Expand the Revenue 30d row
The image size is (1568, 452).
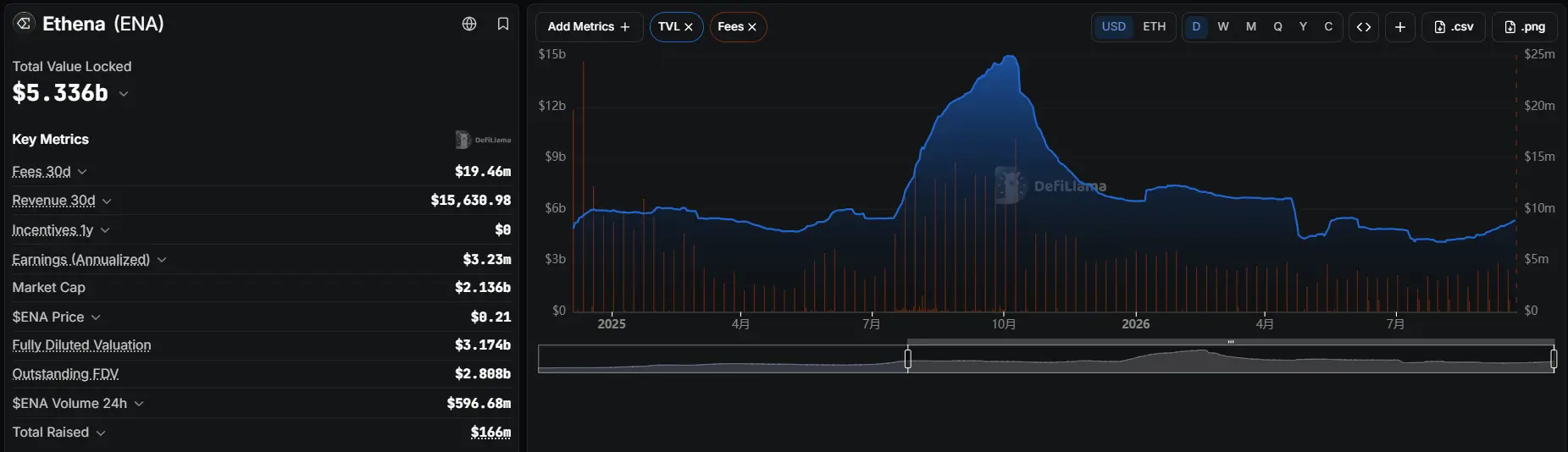coord(107,201)
